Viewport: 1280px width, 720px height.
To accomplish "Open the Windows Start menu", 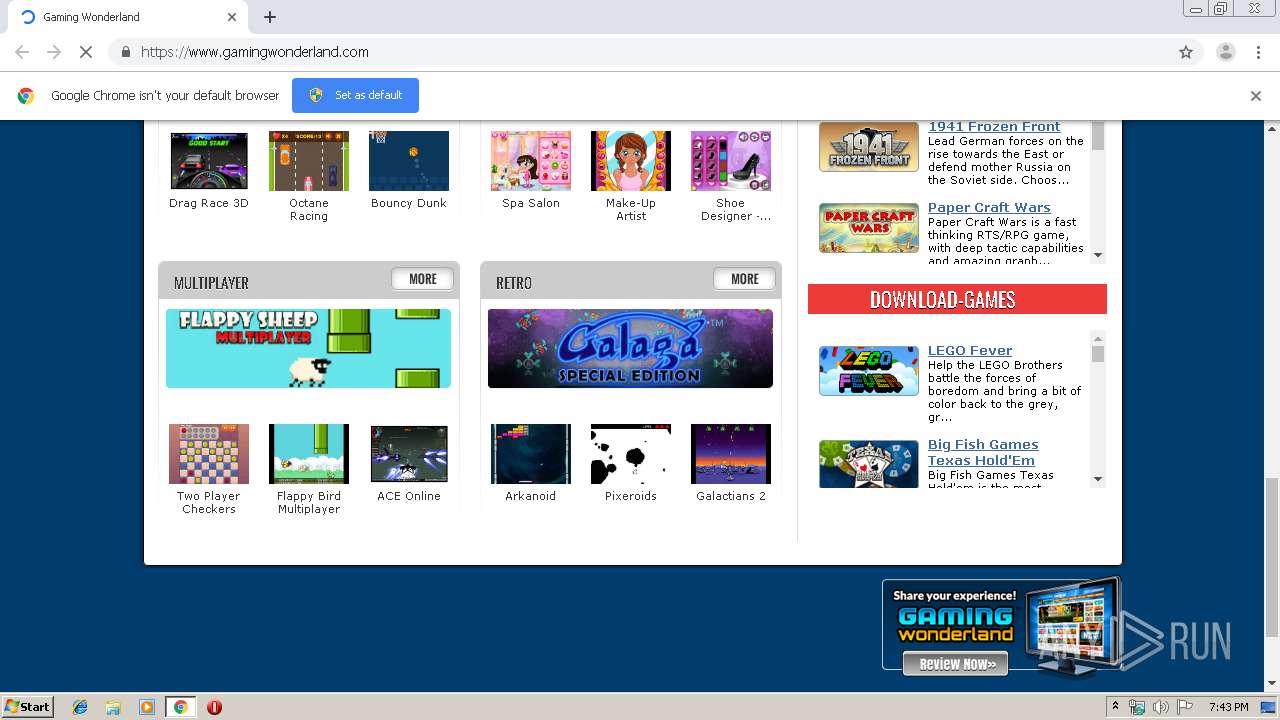I will click(27, 706).
